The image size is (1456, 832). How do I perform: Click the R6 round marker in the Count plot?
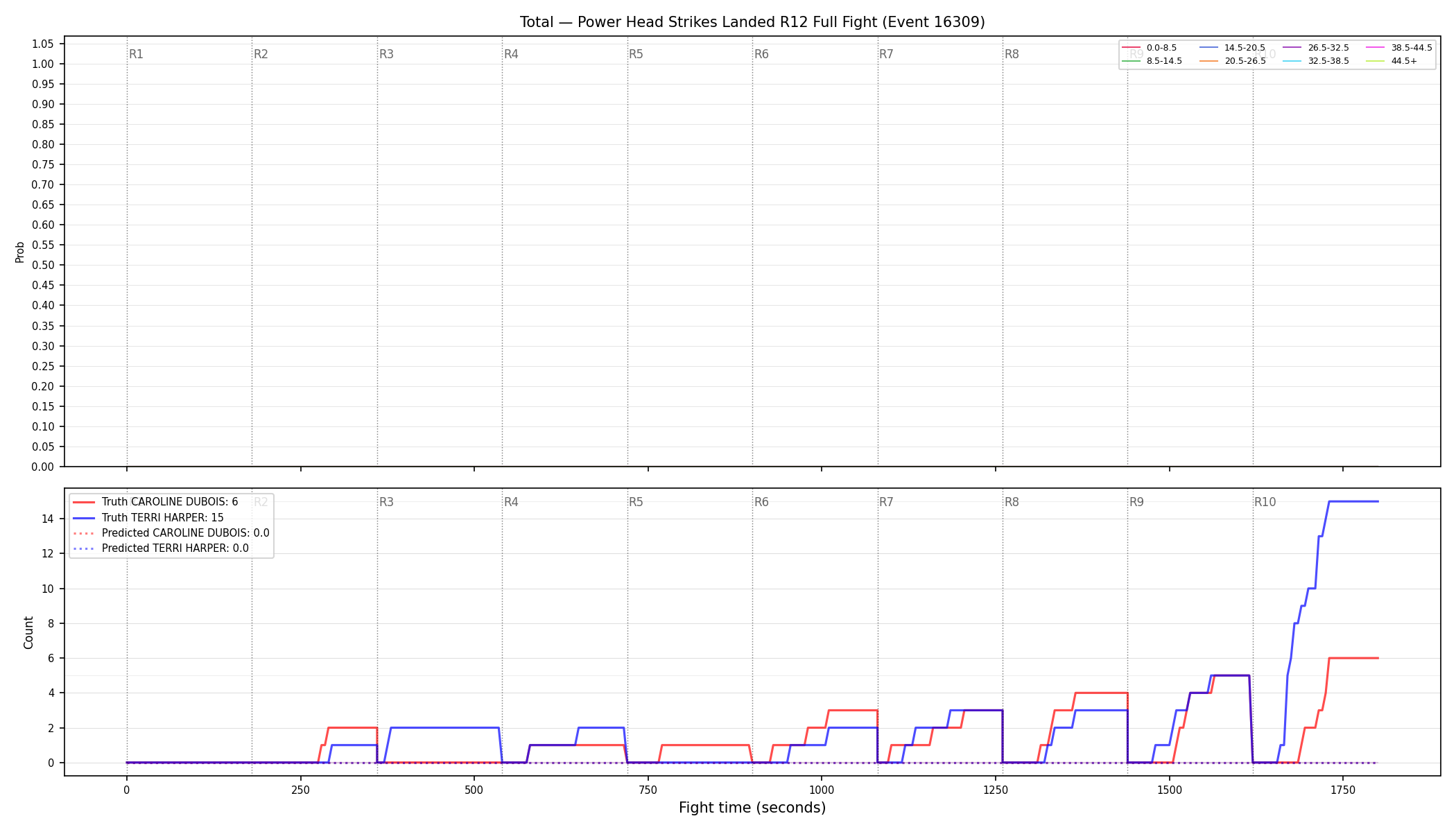click(761, 502)
